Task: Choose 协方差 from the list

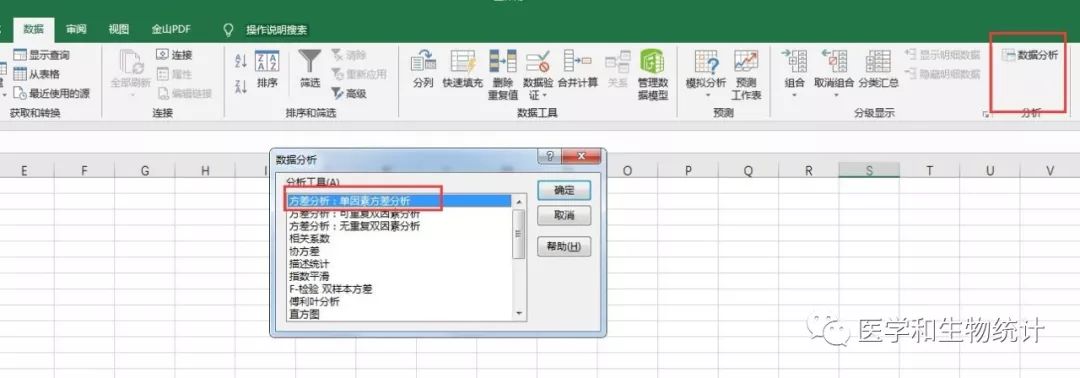Action: pos(398,251)
